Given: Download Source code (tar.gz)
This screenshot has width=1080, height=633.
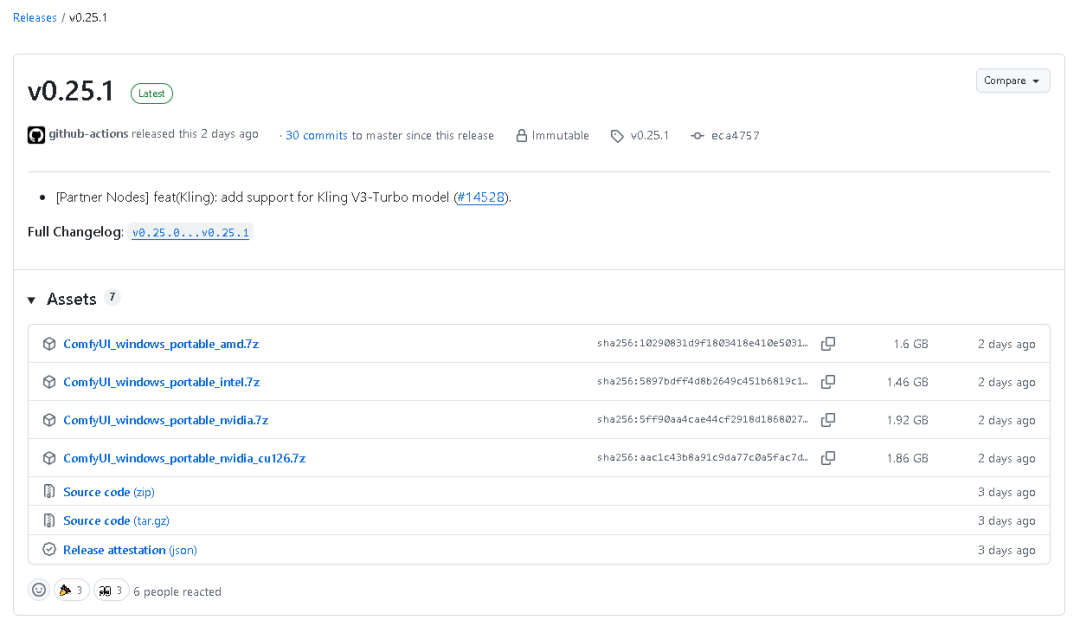Looking at the screenshot, I should click(x=116, y=521).
